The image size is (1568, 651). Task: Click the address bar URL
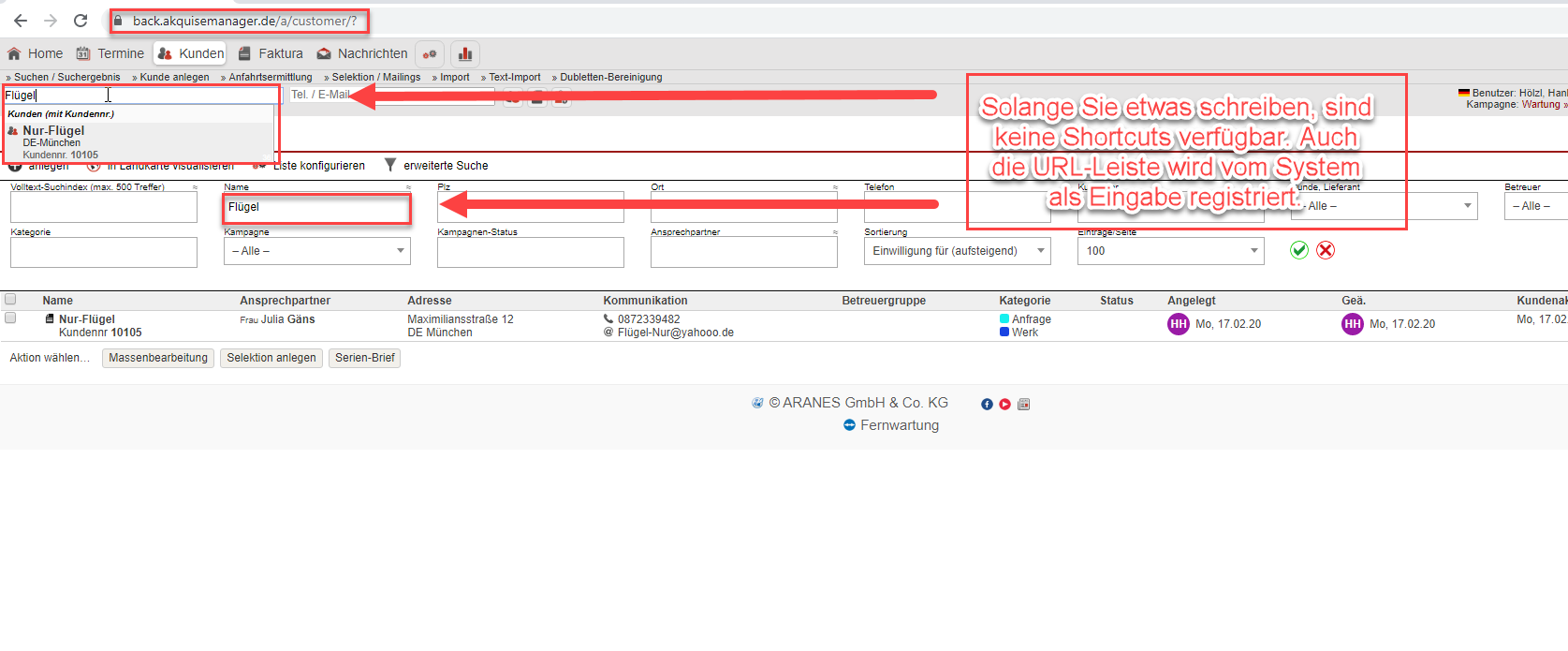pyautogui.click(x=244, y=21)
